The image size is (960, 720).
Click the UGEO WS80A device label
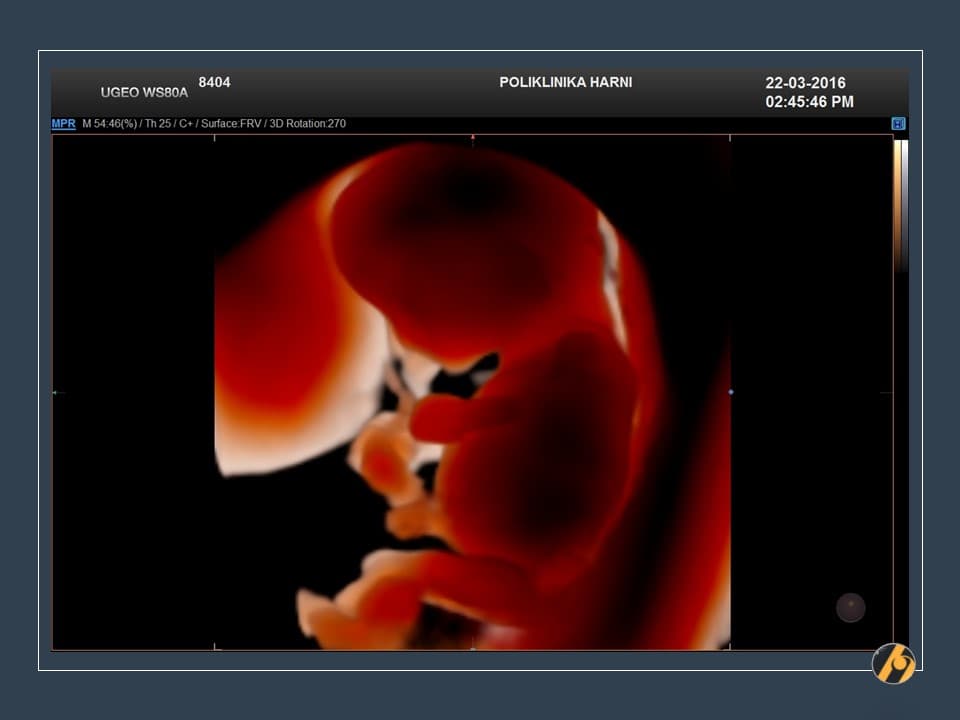(144, 92)
